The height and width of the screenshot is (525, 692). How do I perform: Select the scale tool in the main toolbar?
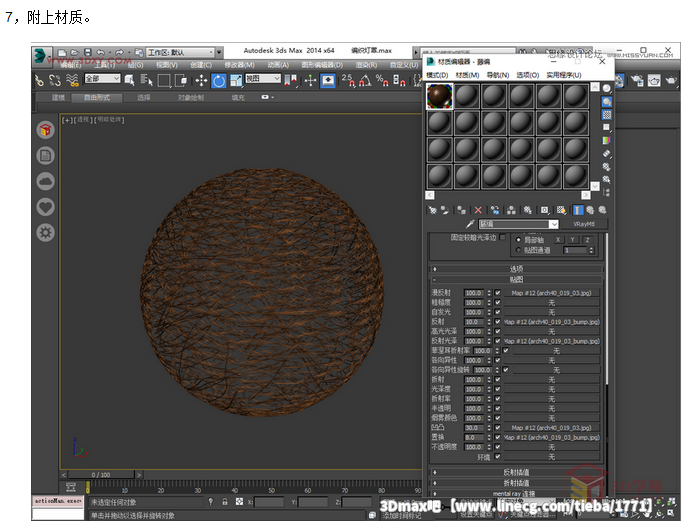[236, 80]
